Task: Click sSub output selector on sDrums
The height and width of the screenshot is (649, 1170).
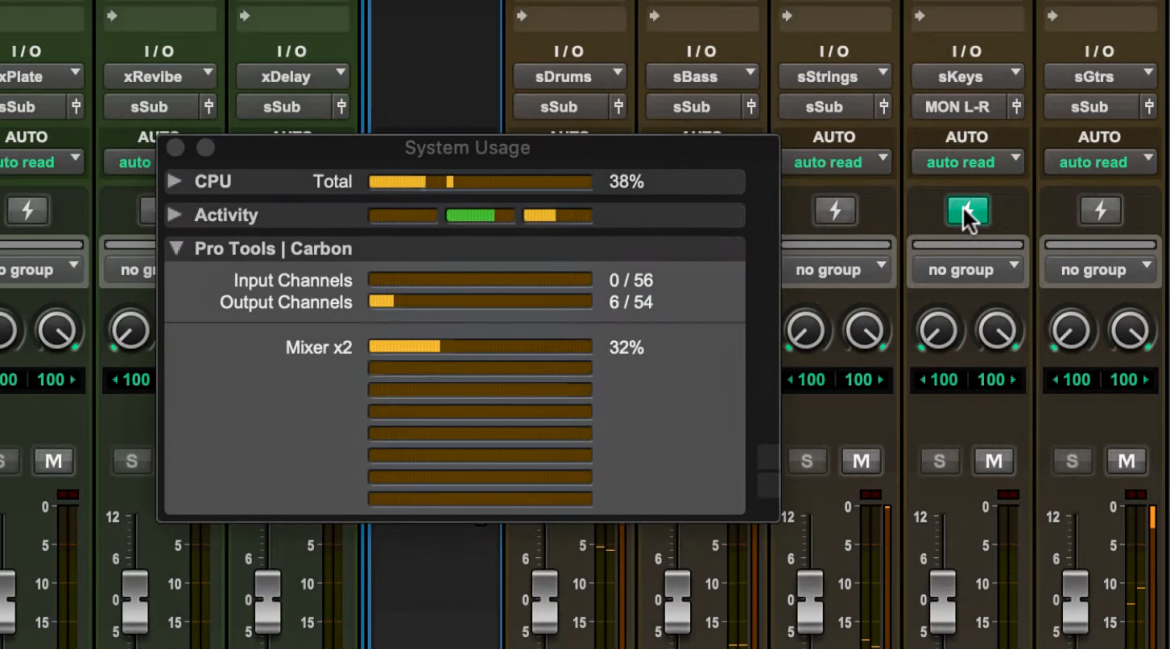Action: [560, 107]
